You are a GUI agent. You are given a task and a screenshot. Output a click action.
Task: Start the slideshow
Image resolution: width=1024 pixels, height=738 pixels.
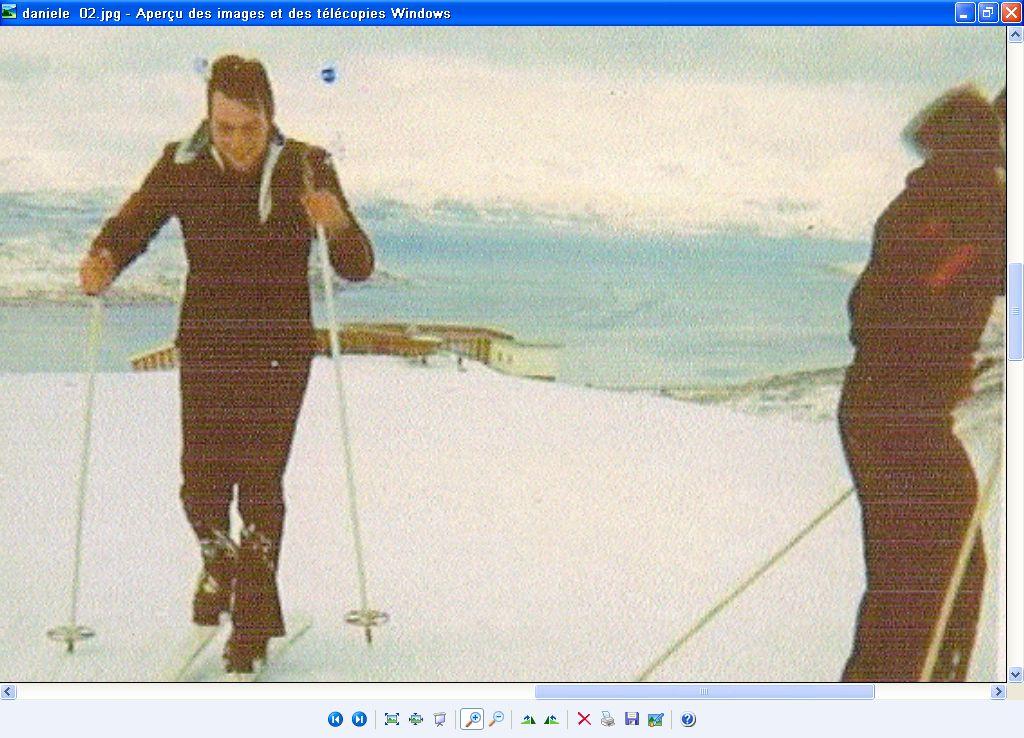[x=439, y=719]
